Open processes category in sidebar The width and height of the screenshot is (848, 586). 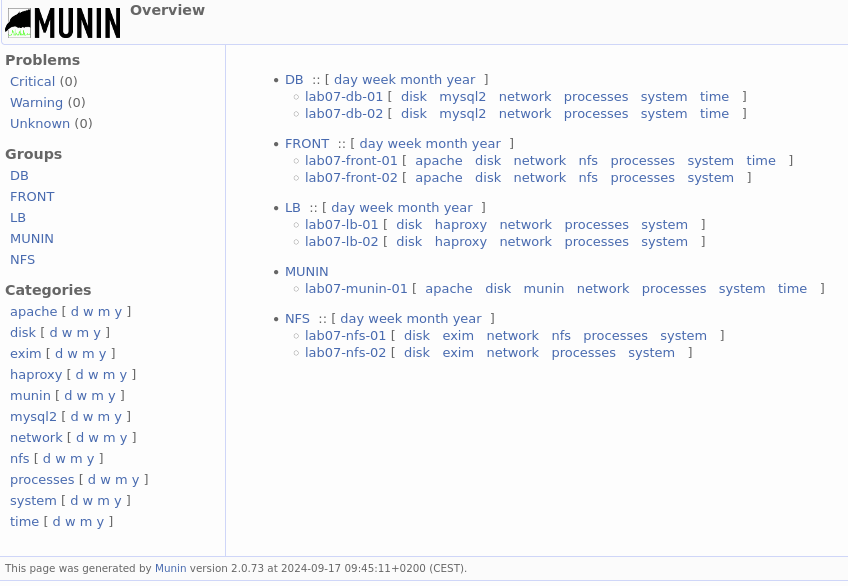click(x=42, y=480)
